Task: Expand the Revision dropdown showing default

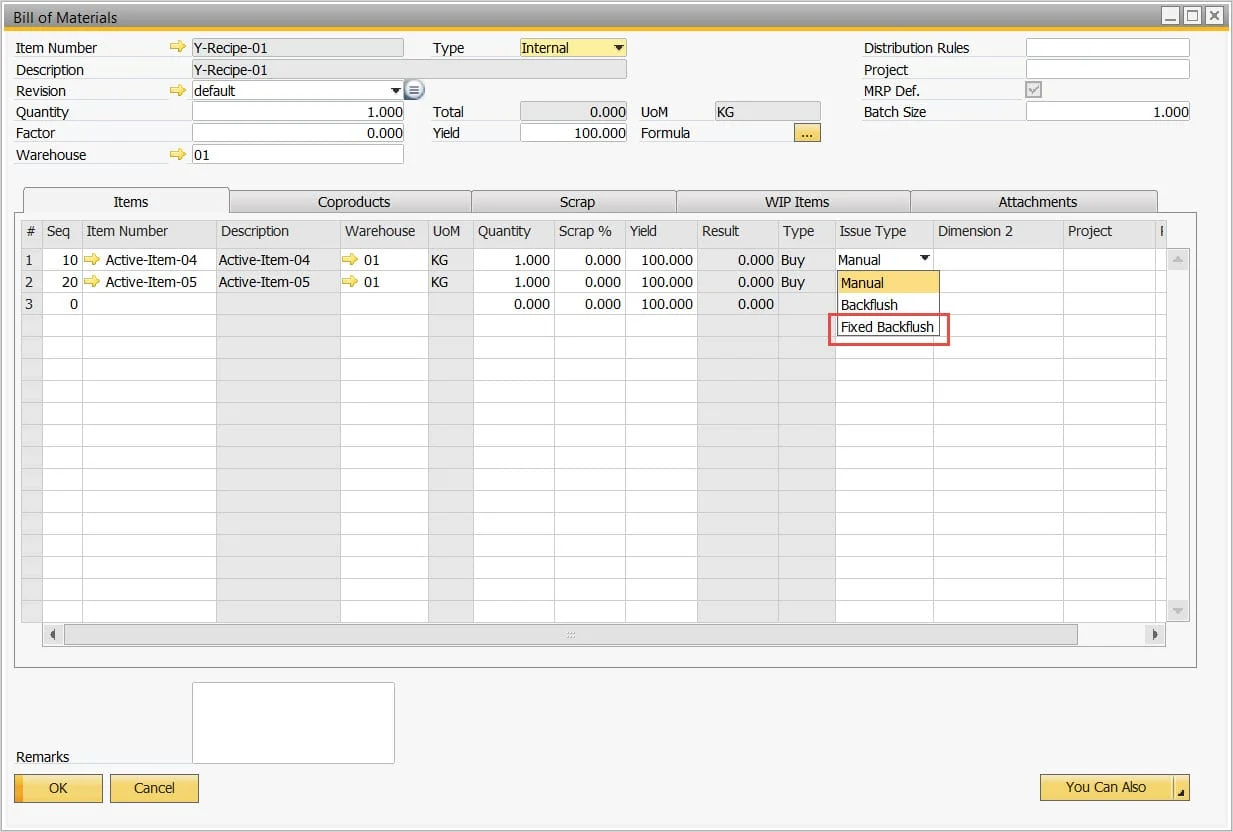Action: [x=396, y=91]
